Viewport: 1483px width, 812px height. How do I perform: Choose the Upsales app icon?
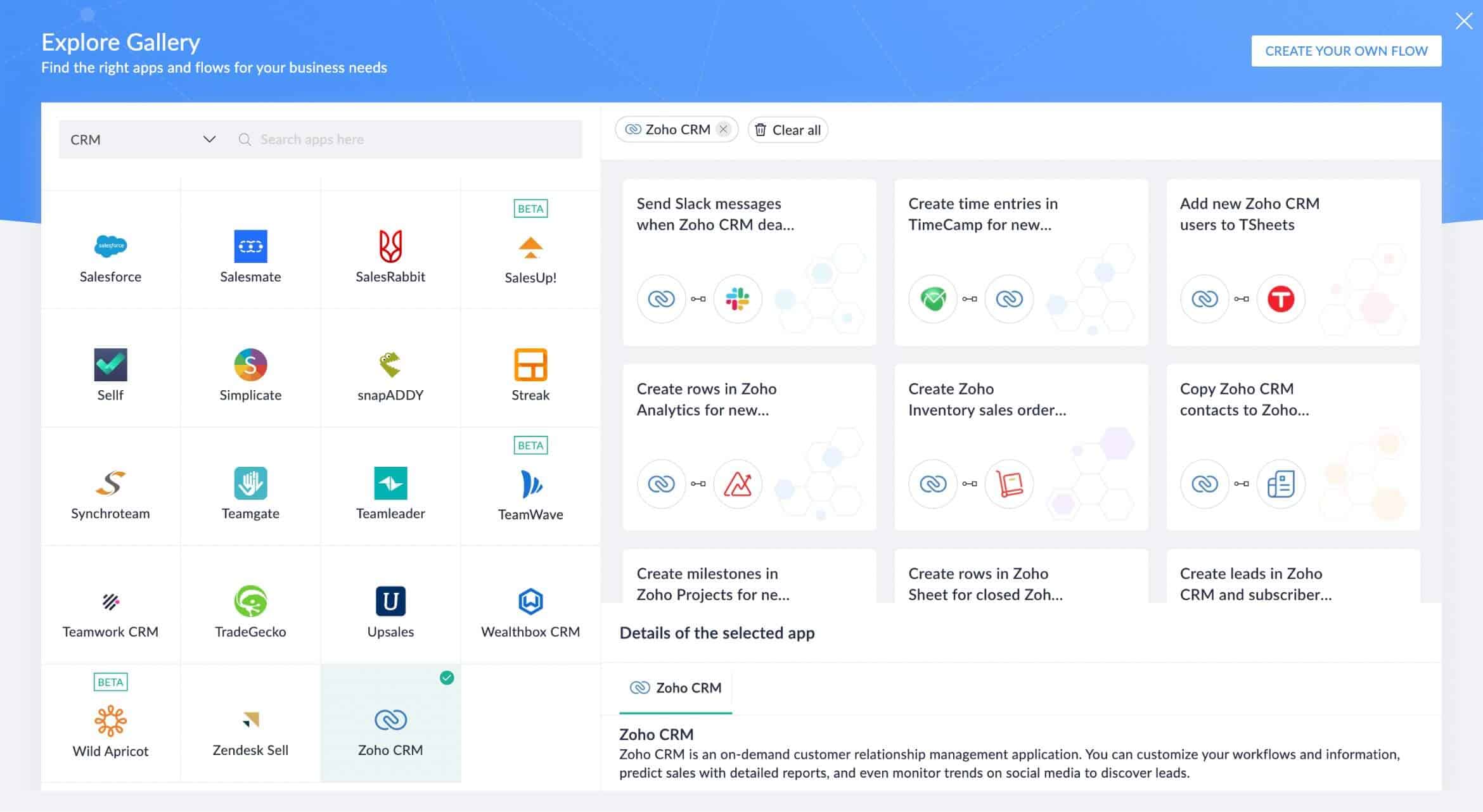[390, 601]
